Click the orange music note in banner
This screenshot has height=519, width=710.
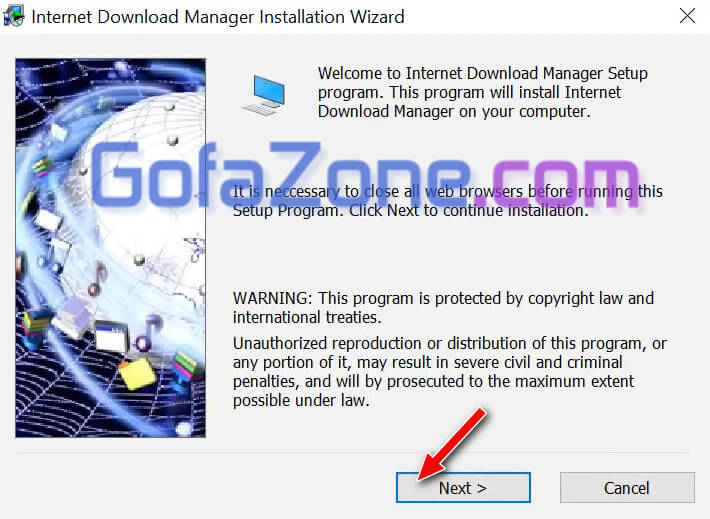97,279
